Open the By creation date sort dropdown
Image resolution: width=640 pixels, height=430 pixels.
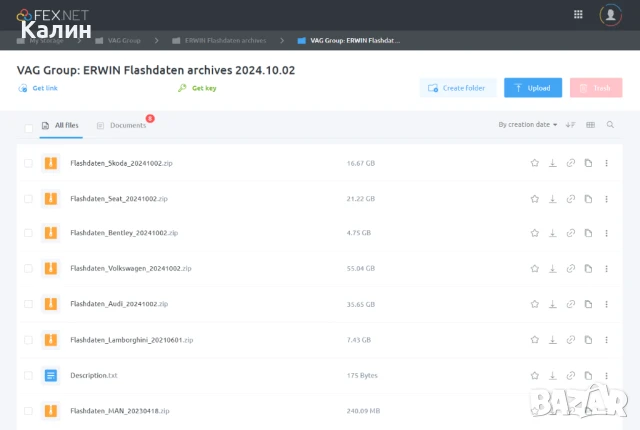coord(528,125)
